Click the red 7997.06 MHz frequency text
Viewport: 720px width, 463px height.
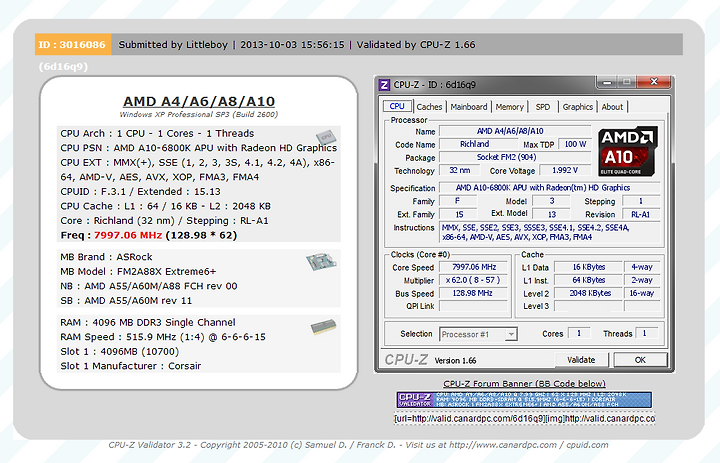pyautogui.click(x=128, y=235)
